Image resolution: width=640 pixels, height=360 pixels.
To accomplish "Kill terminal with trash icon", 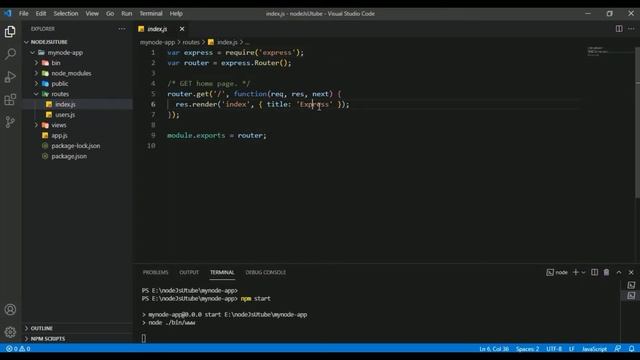I will (606, 272).
